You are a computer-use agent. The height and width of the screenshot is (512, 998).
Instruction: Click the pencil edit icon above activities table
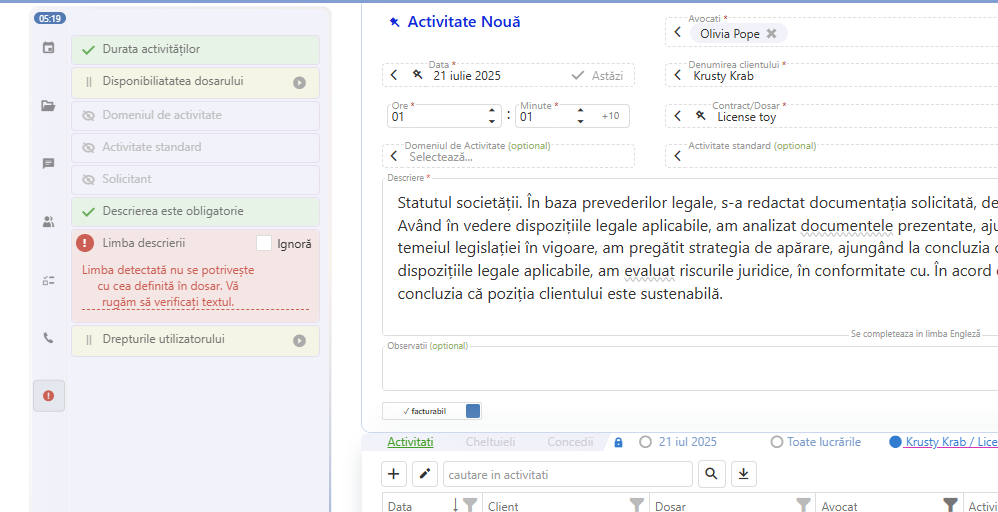click(x=425, y=474)
